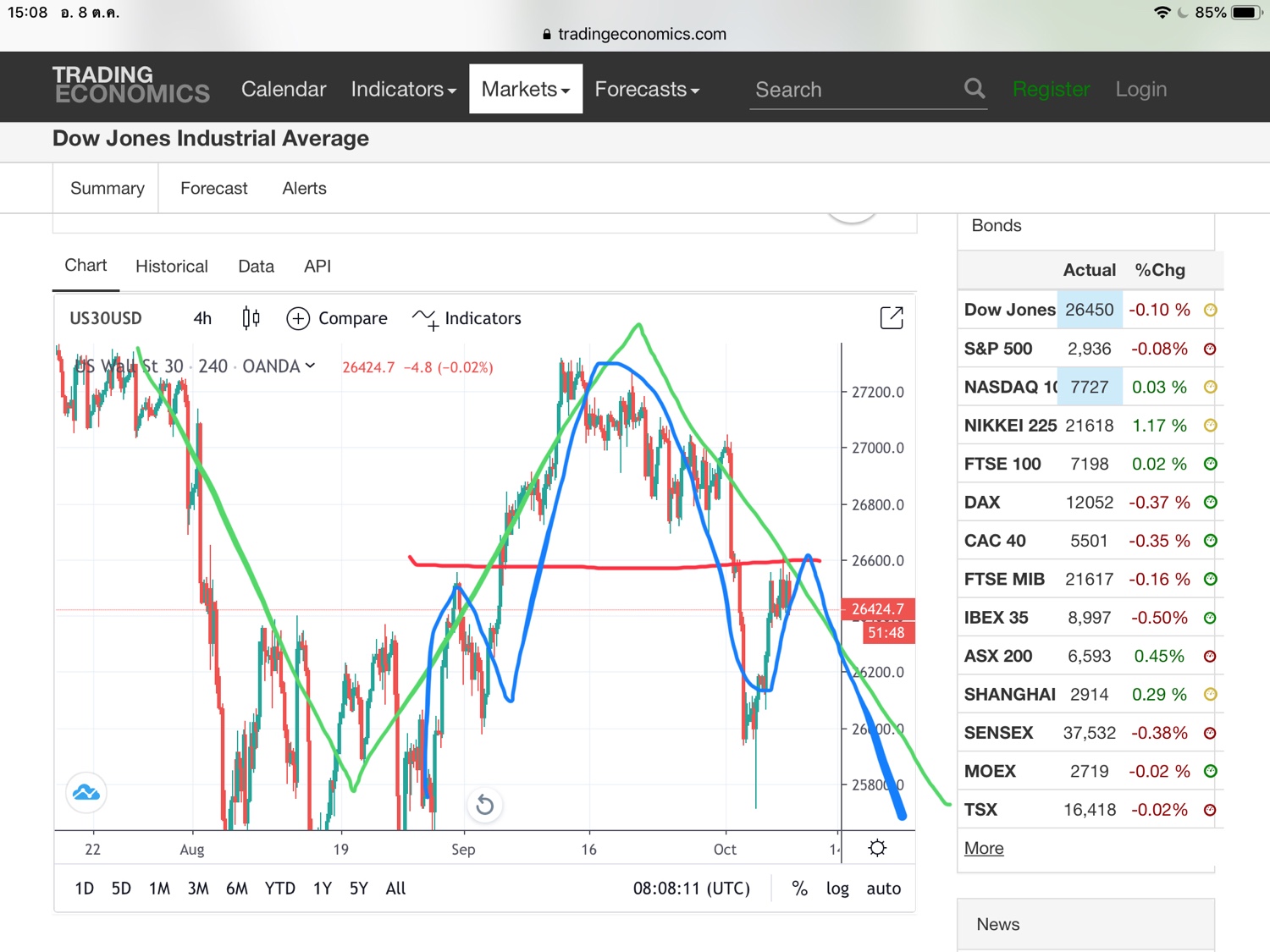This screenshot has width=1270, height=952.
Task: Click the Trading Economics logo
Action: tap(131, 85)
